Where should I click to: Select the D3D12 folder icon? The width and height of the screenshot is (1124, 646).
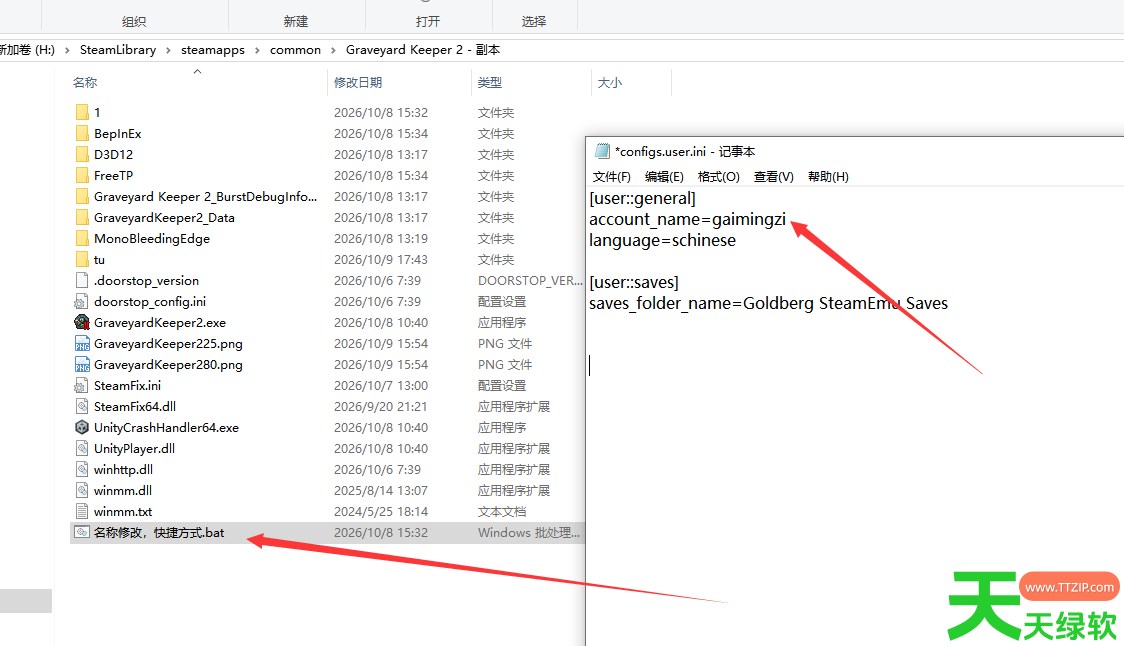tap(82, 154)
